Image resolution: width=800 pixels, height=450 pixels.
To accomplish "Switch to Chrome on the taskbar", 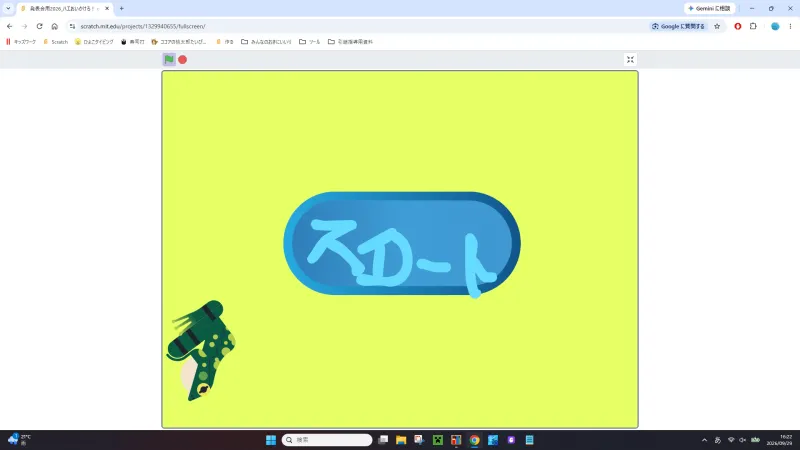I will point(474,440).
